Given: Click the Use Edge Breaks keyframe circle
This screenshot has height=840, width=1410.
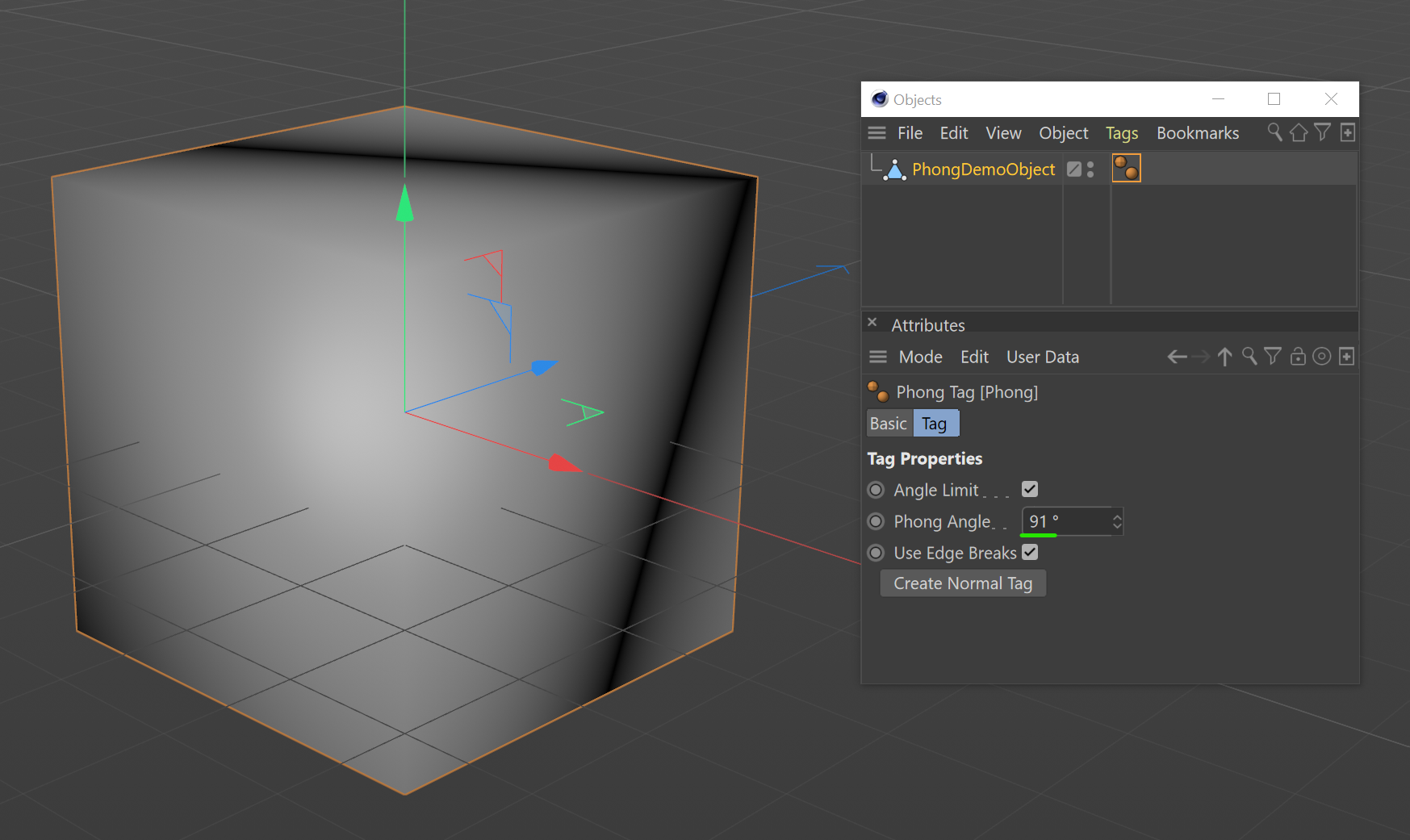Looking at the screenshot, I should click(876, 553).
